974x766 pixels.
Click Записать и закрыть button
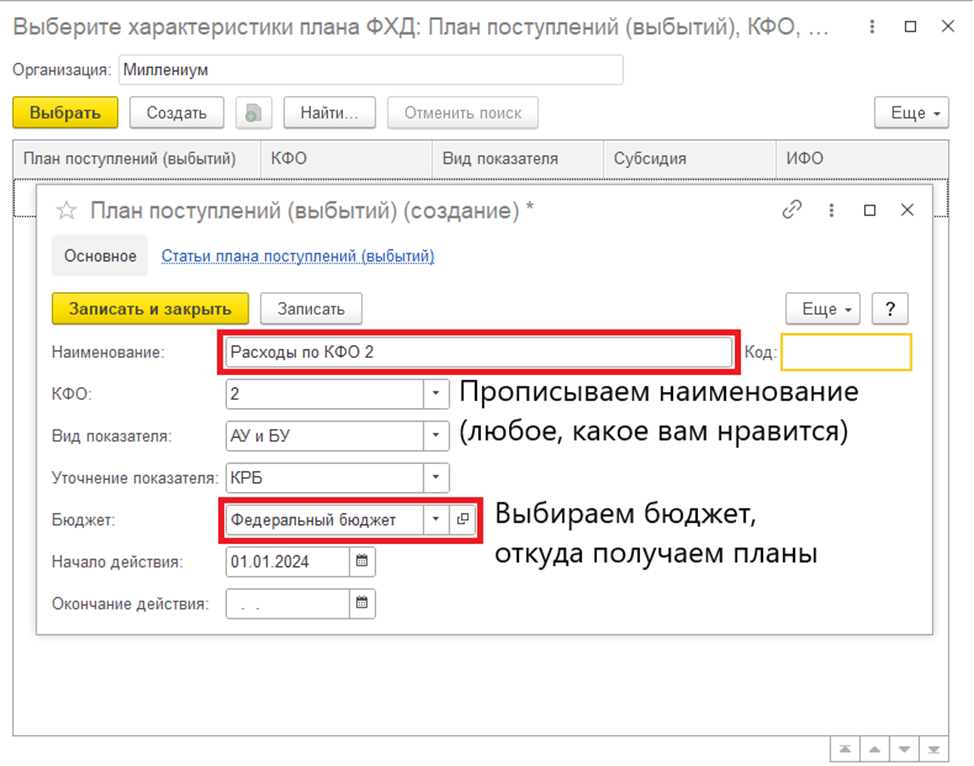[150, 309]
